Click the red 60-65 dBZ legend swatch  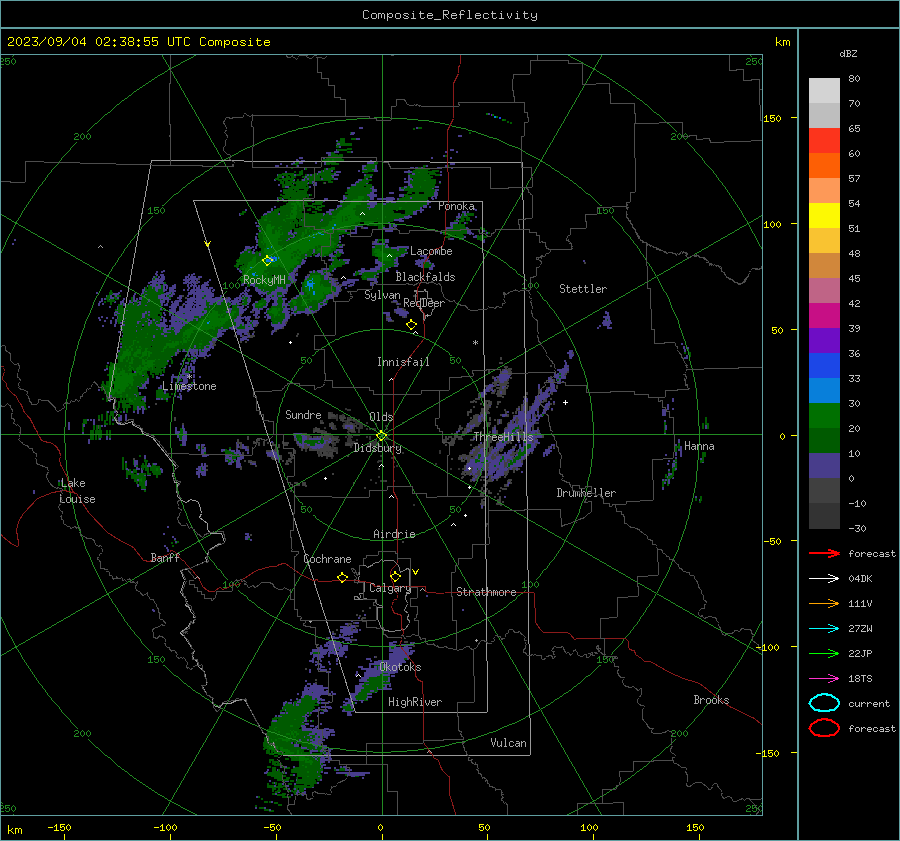824,141
